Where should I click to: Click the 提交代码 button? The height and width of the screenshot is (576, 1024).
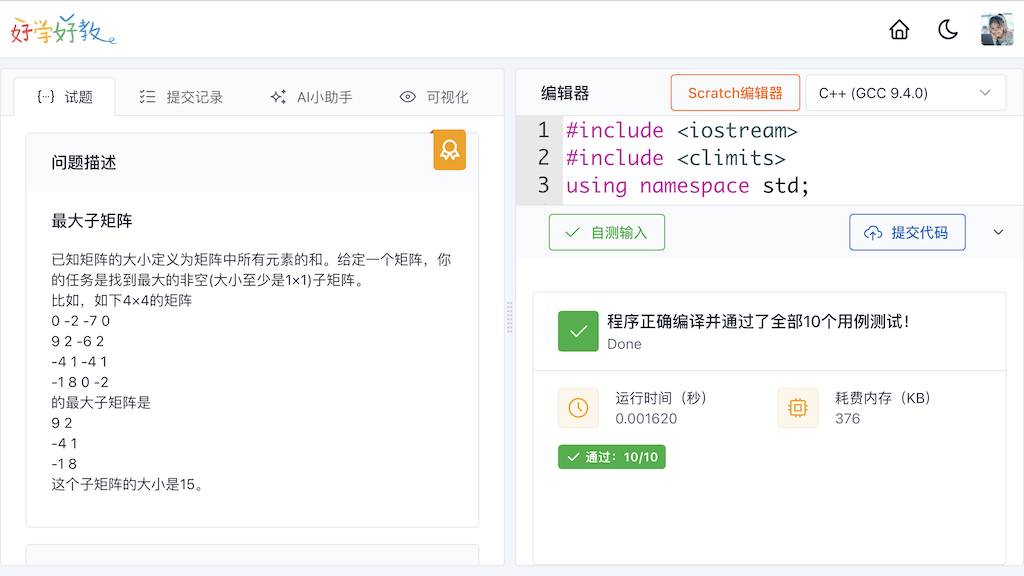pyautogui.click(x=907, y=231)
